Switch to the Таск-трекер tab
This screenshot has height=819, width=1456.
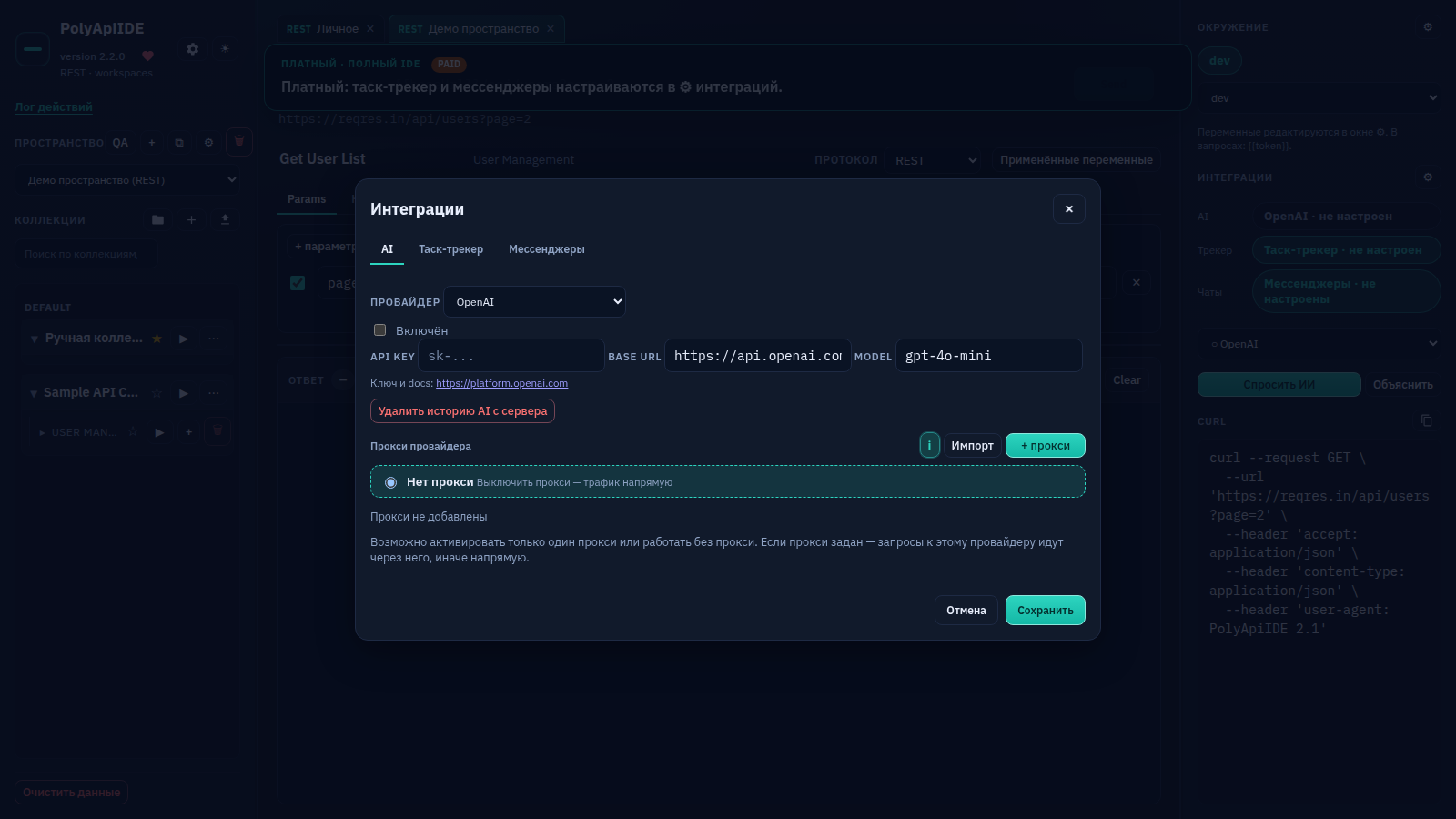pos(450,249)
